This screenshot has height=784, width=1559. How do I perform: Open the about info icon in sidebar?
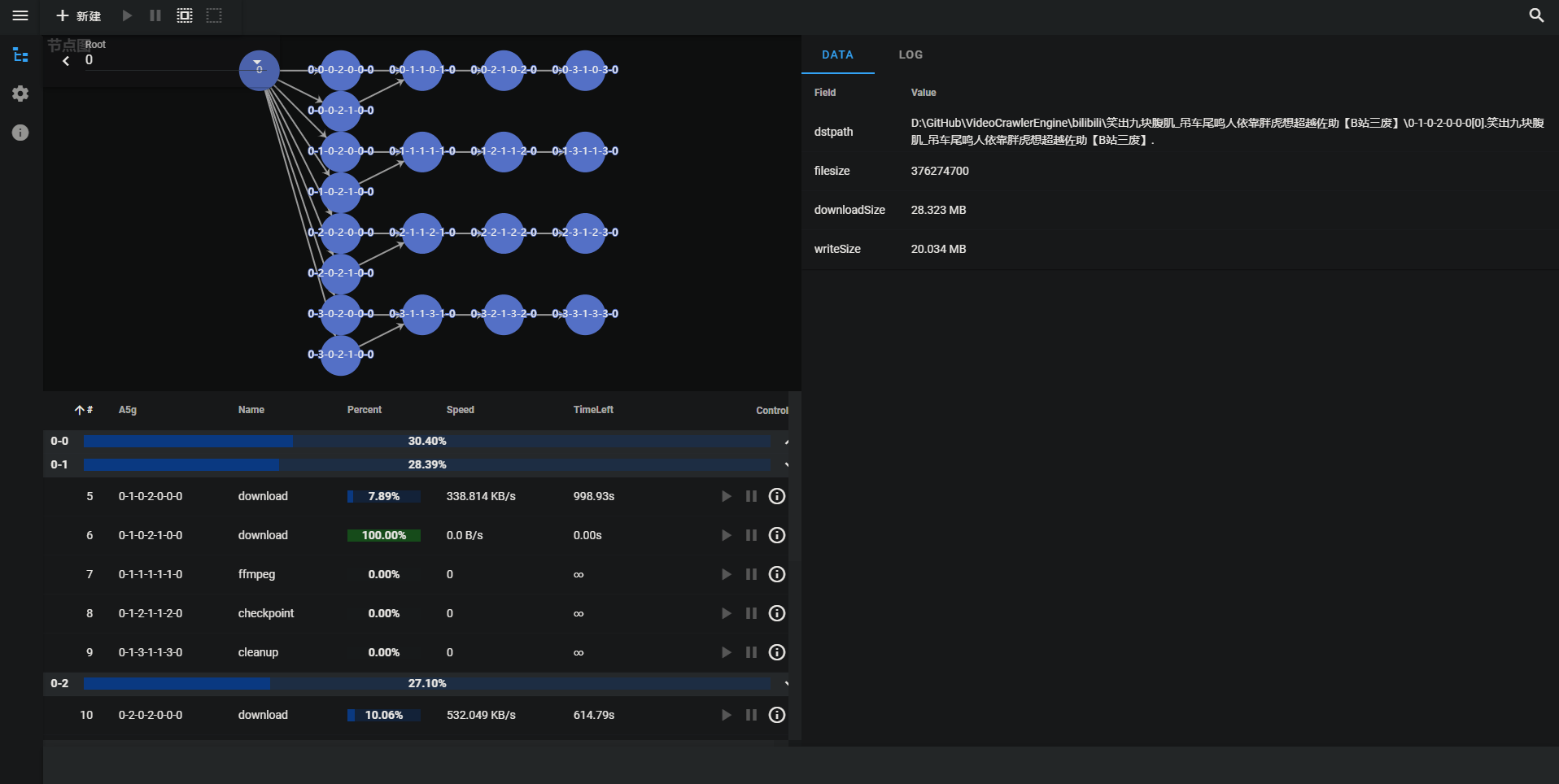click(20, 133)
